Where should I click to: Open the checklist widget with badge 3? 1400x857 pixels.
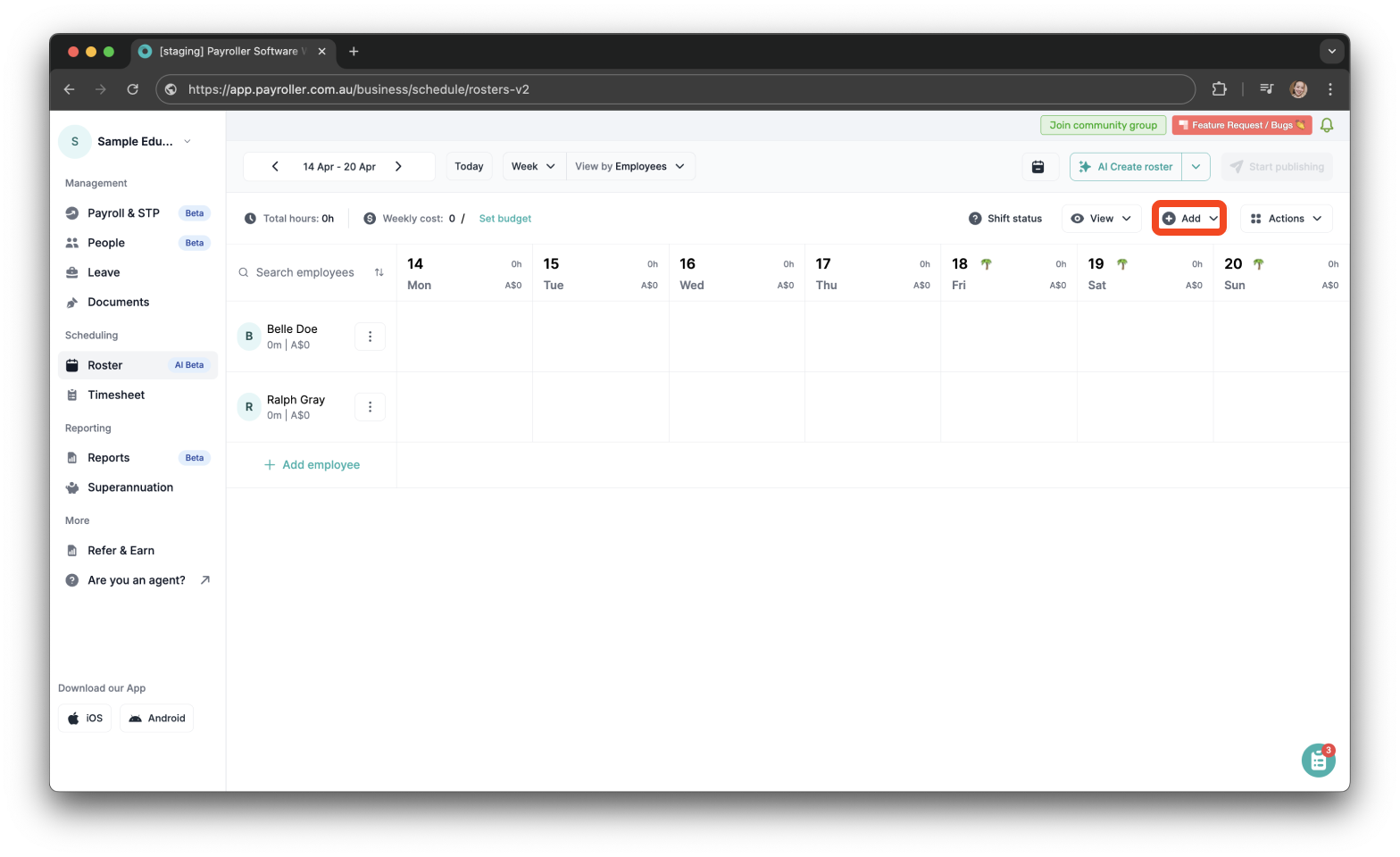tap(1318, 761)
